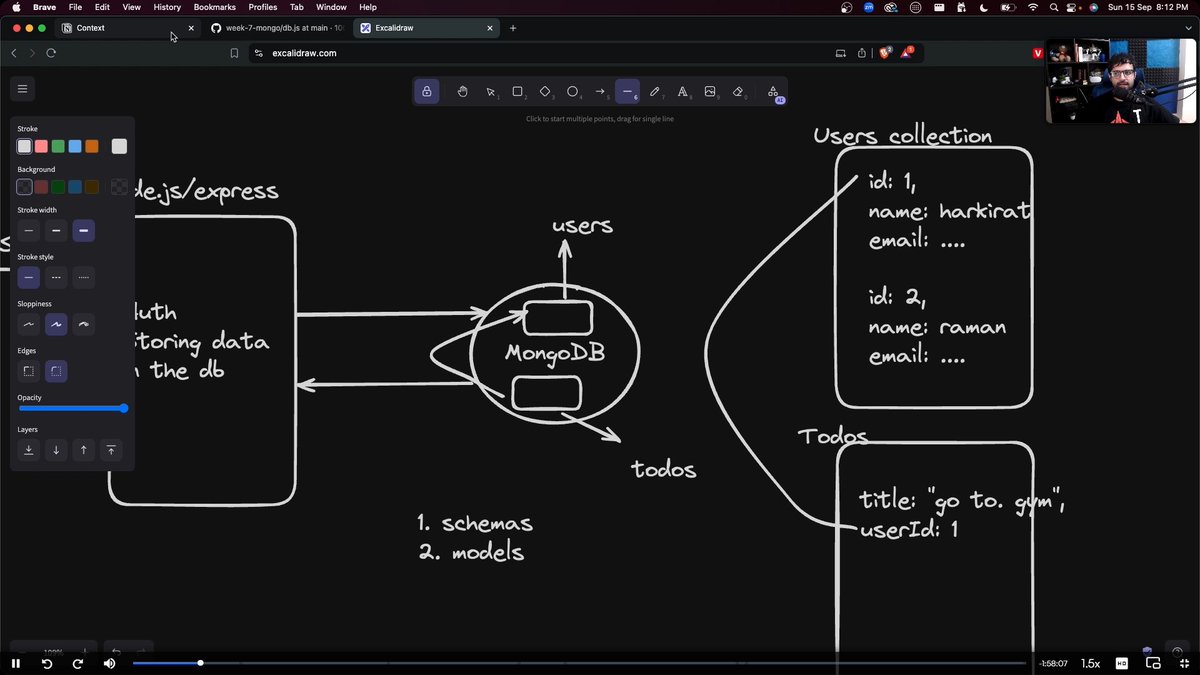1200x675 pixels.
Task: Send layer backward one step
Action: click(x=56, y=450)
